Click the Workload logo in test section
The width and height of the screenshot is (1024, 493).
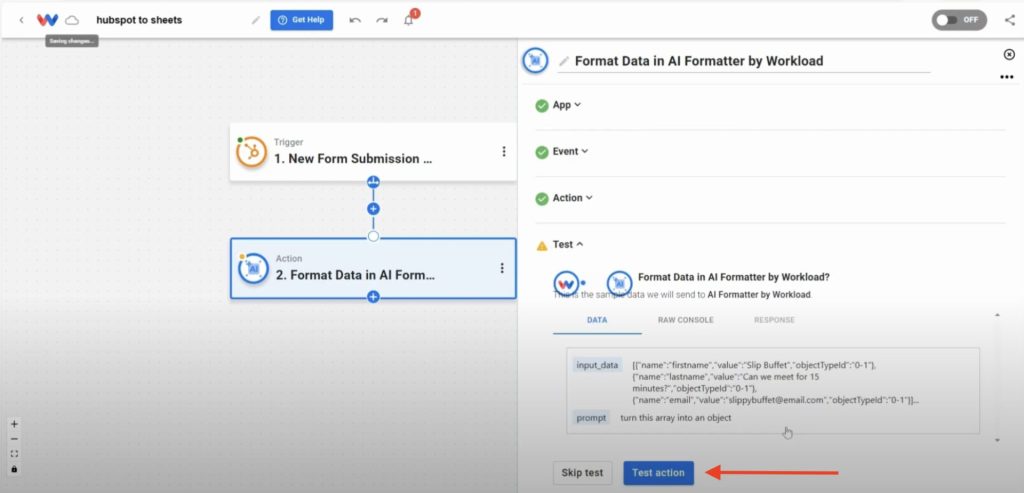[566, 283]
